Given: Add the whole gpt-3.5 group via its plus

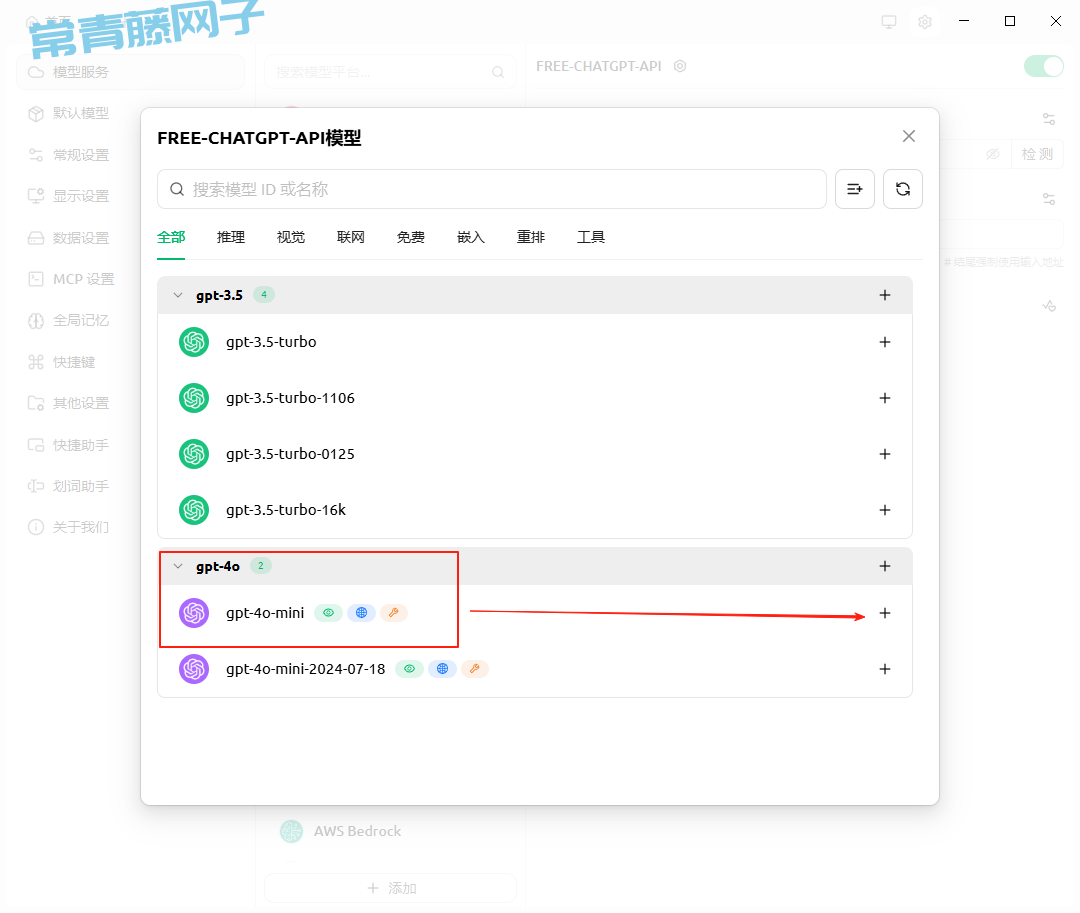Looking at the screenshot, I should pyautogui.click(x=885, y=295).
